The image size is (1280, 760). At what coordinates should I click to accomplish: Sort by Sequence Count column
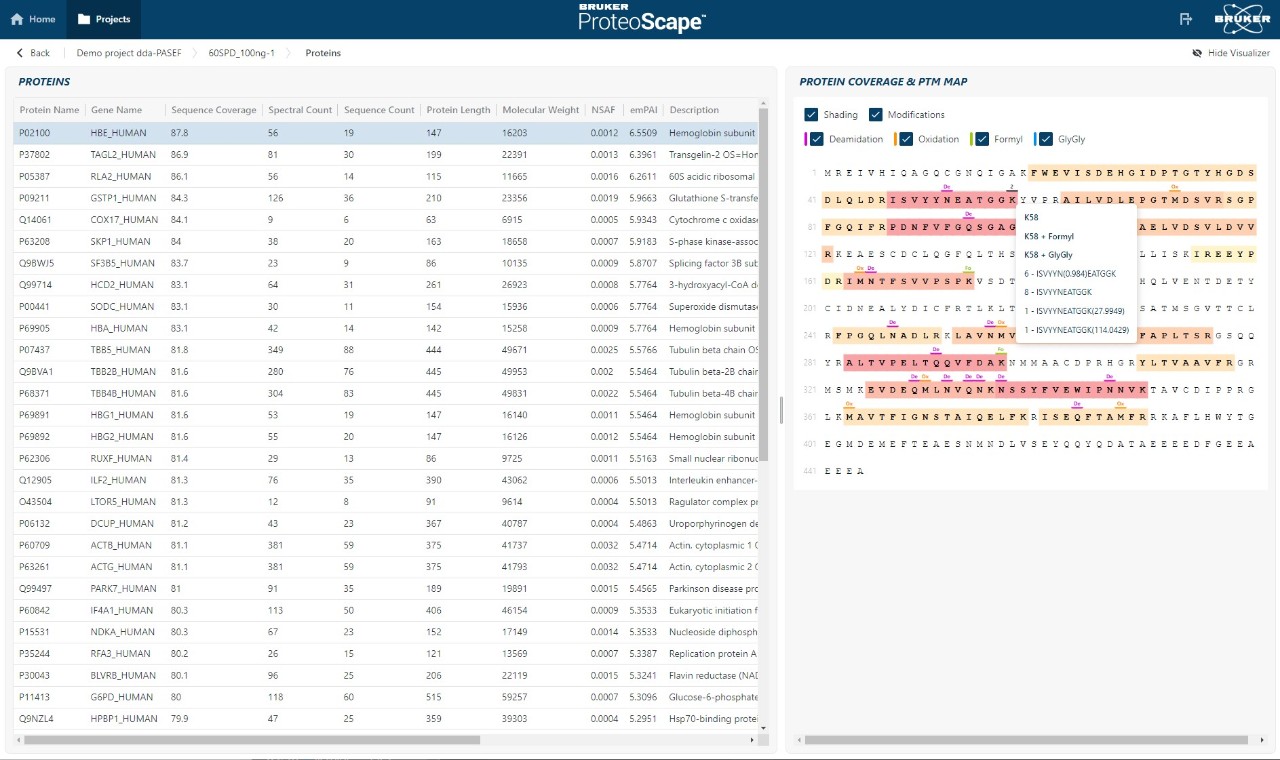[x=379, y=110]
